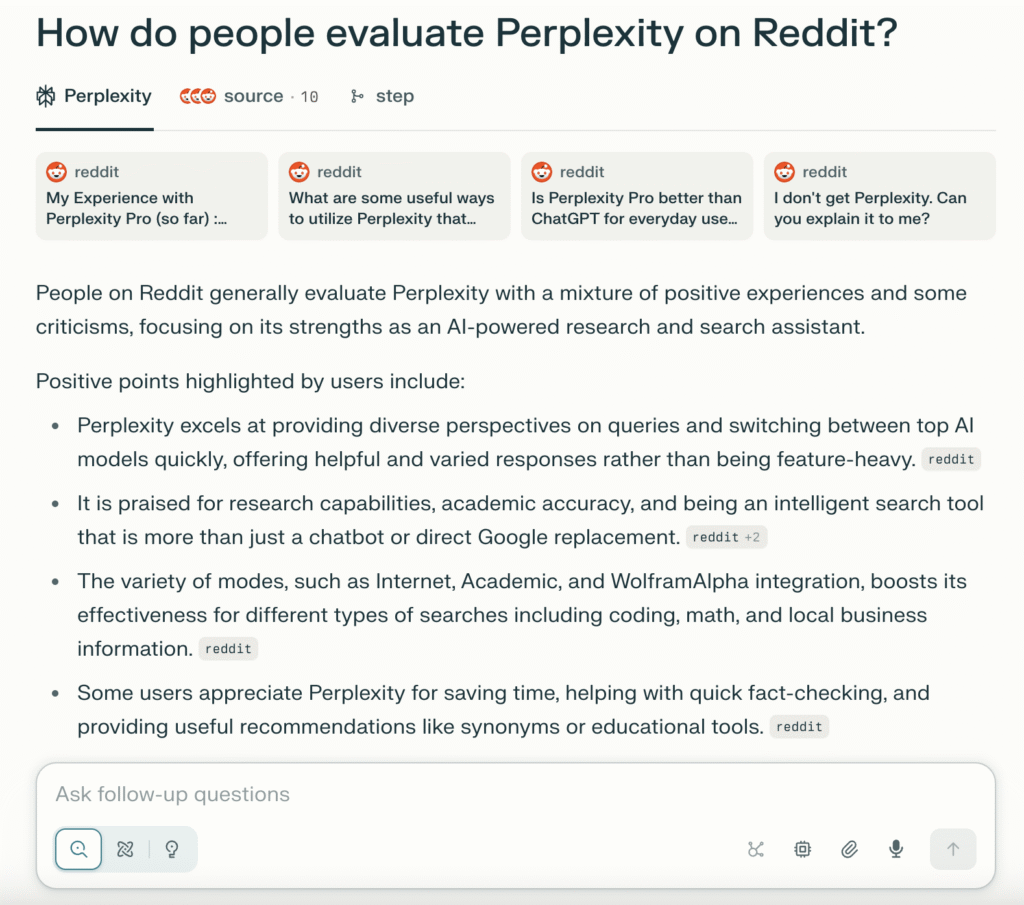Image resolution: width=1024 pixels, height=905 pixels.
Task: Switch to the Research mode icon
Action: 125,849
